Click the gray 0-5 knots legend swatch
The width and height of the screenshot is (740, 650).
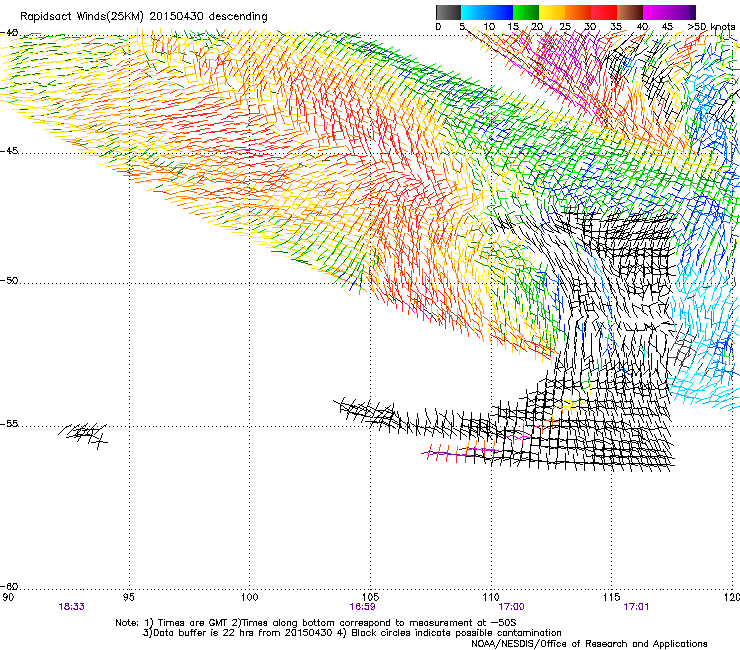point(448,12)
